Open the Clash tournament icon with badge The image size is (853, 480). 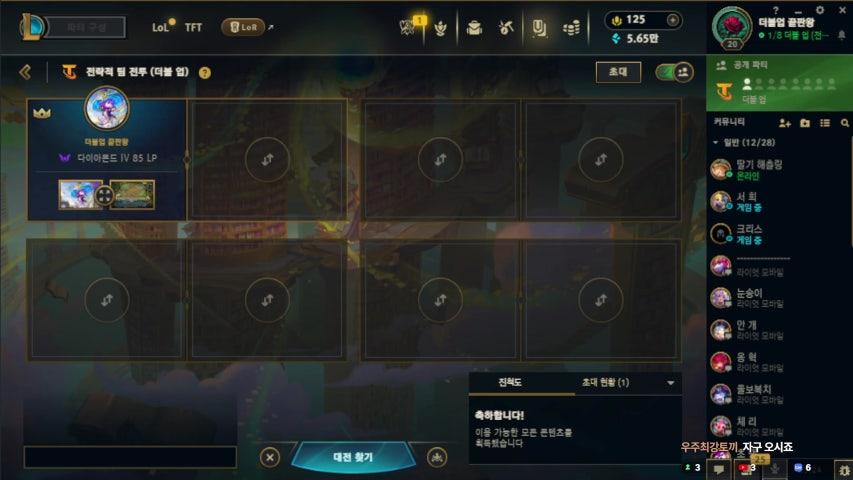[407, 27]
